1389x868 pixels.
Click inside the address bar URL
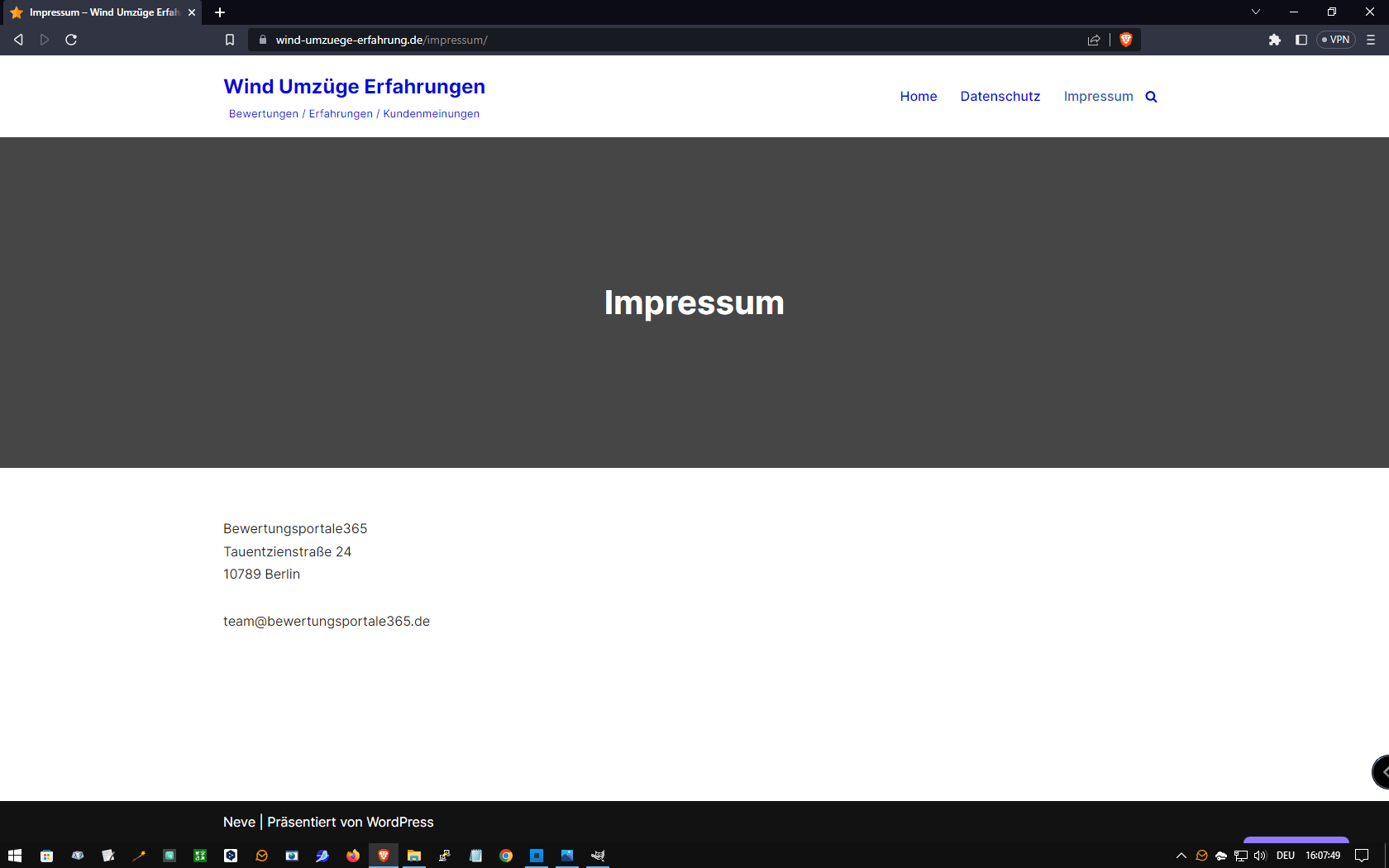click(x=381, y=40)
